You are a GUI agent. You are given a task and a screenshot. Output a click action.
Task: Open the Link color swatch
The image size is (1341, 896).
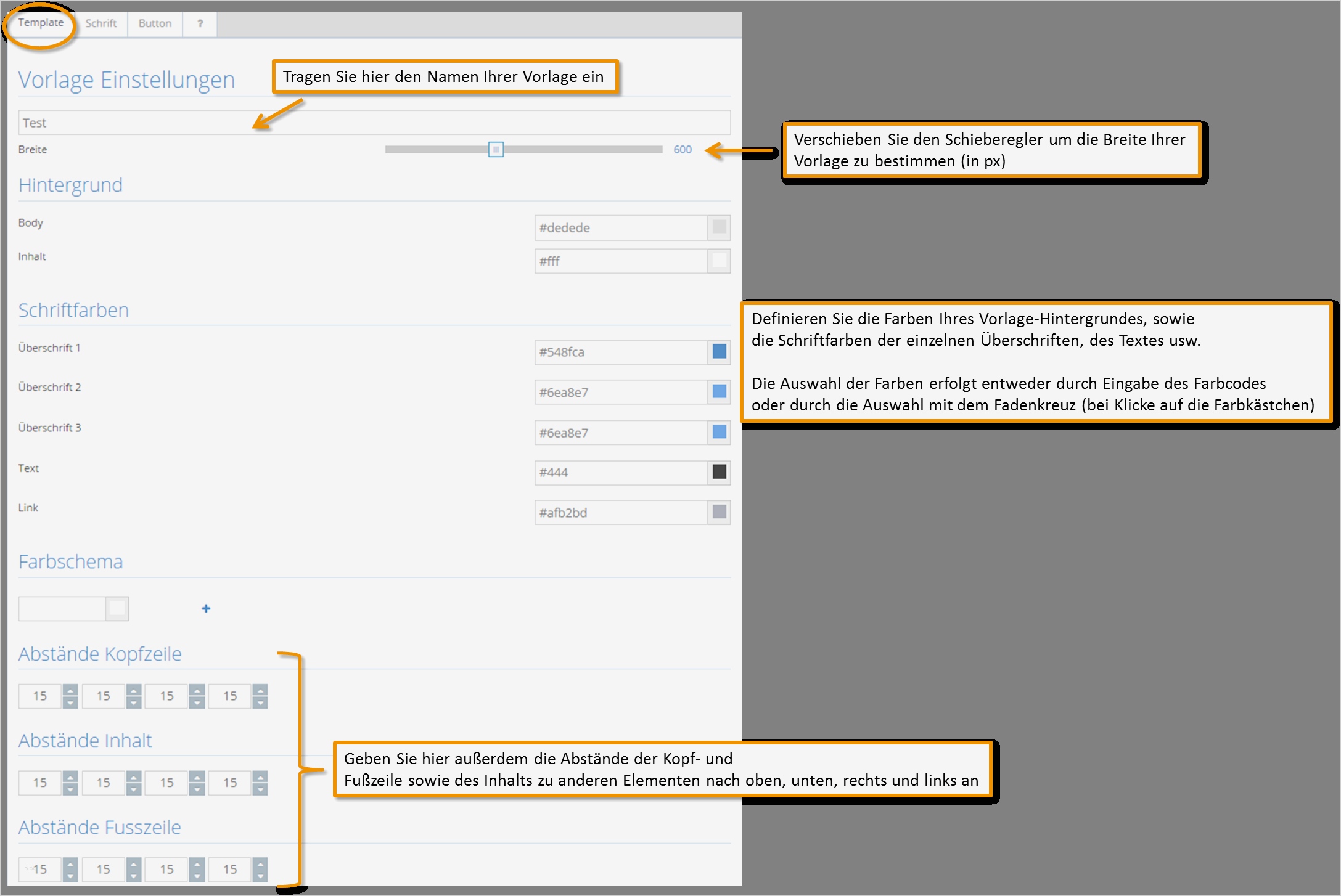(x=719, y=512)
